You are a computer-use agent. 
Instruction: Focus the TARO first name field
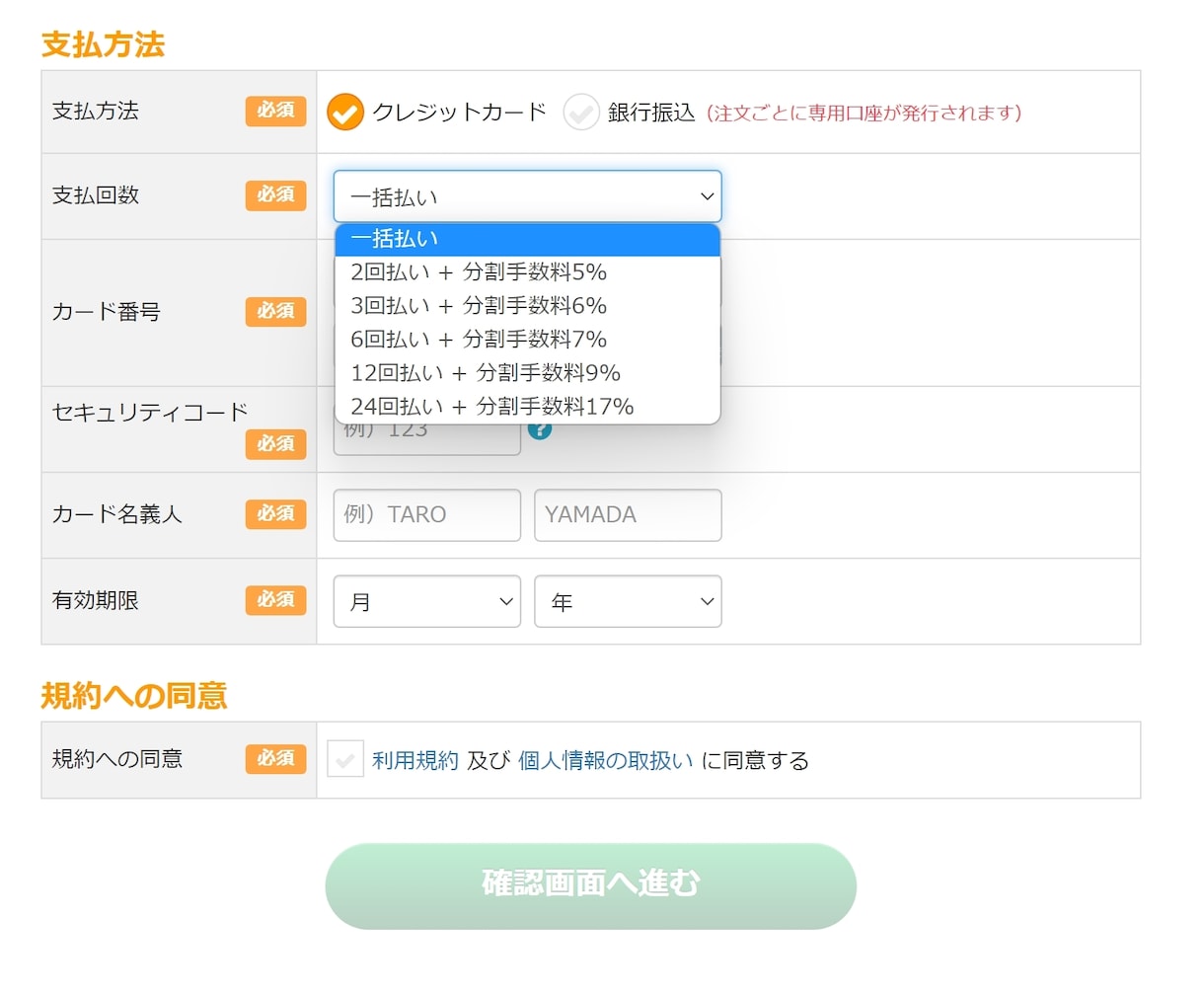(427, 515)
